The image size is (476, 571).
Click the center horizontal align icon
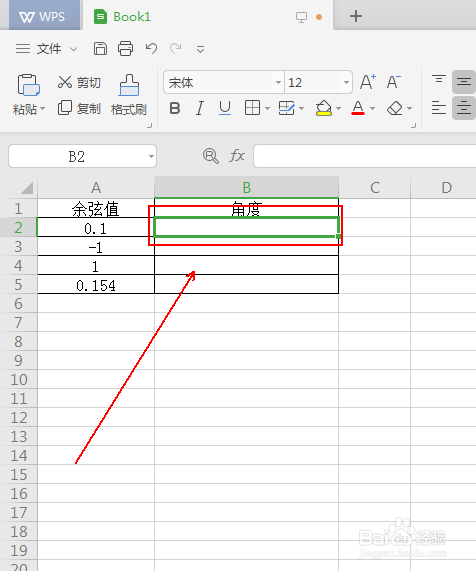tap(464, 108)
